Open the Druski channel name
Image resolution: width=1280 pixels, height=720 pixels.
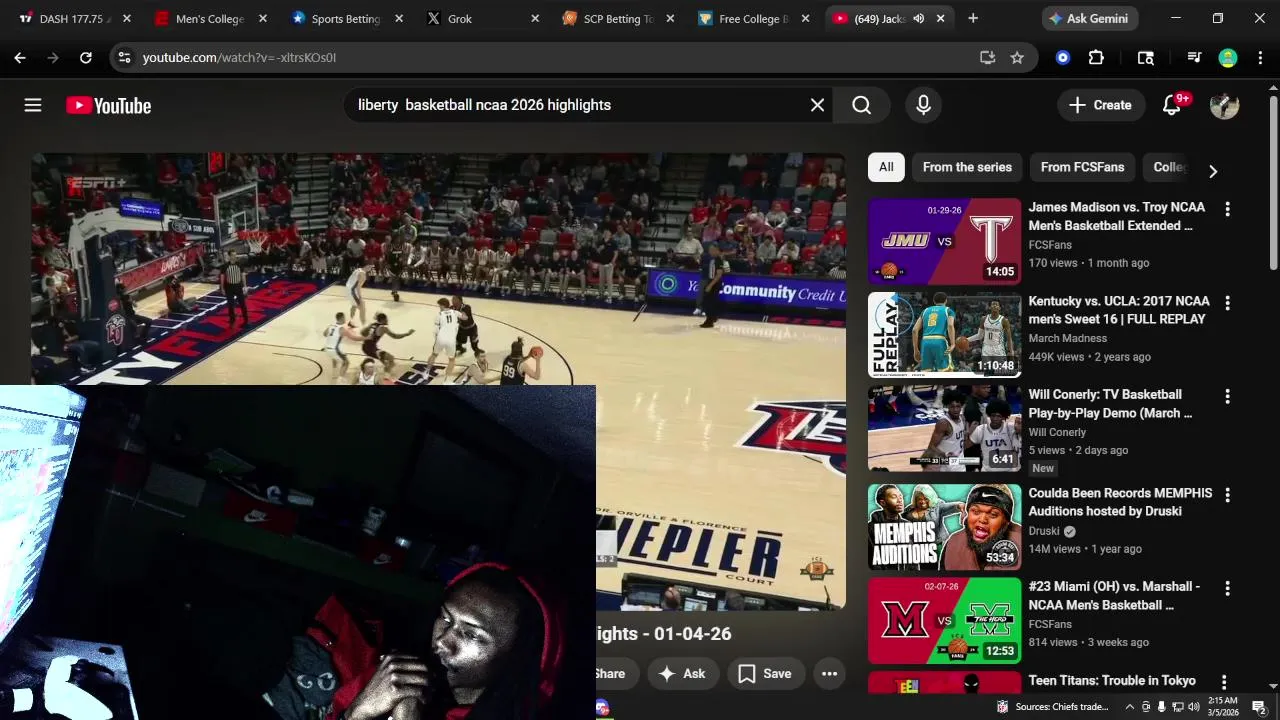coord(1044,531)
